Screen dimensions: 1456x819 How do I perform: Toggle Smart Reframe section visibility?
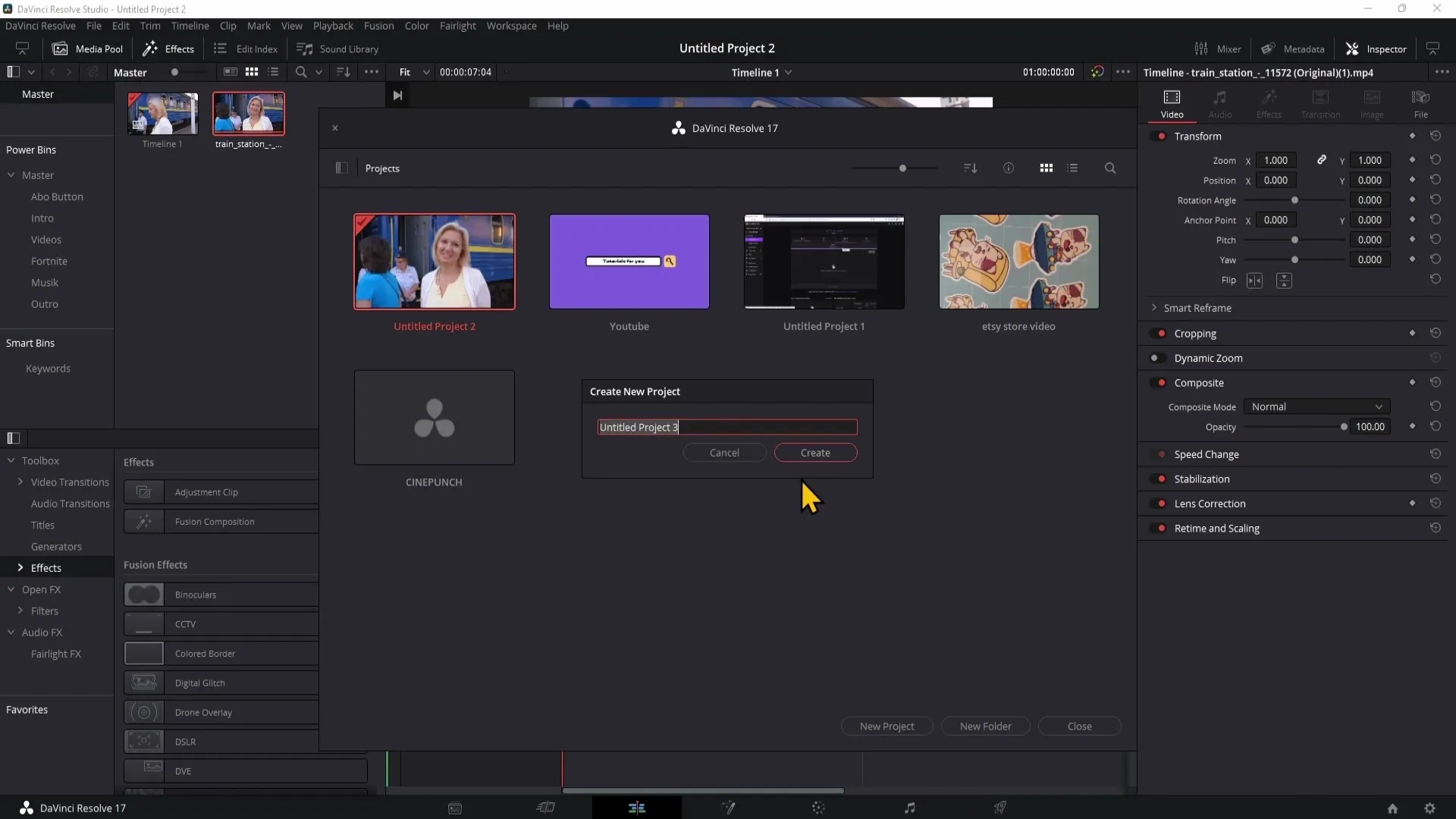tap(1156, 307)
